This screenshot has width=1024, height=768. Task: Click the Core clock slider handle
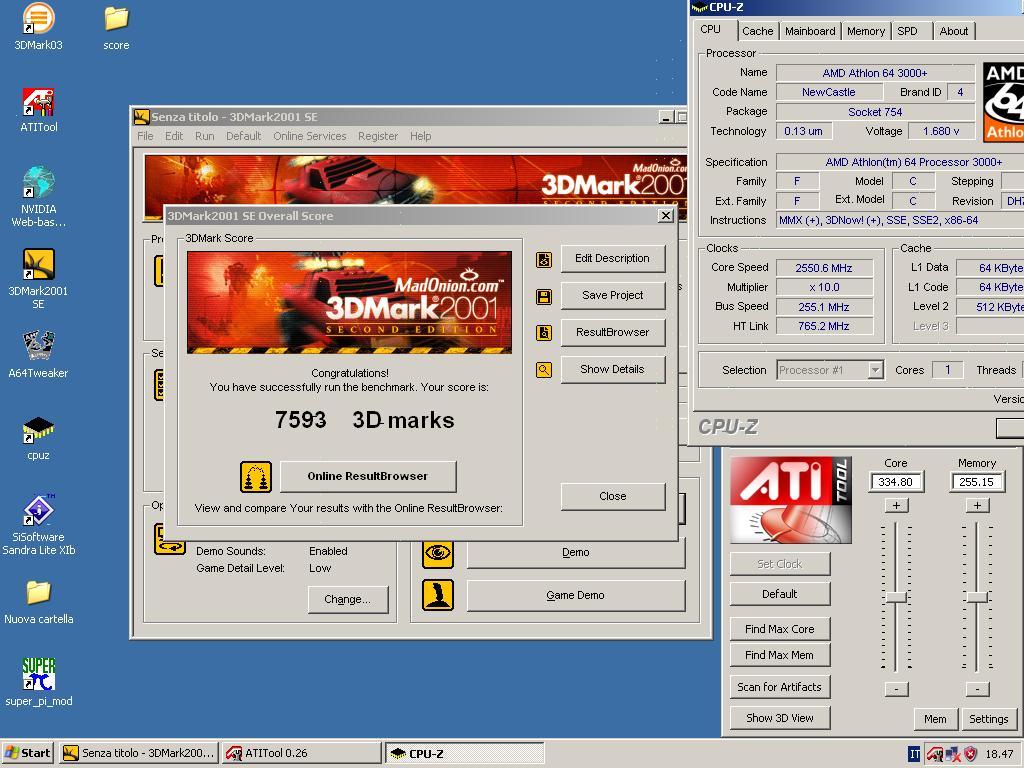click(x=896, y=597)
